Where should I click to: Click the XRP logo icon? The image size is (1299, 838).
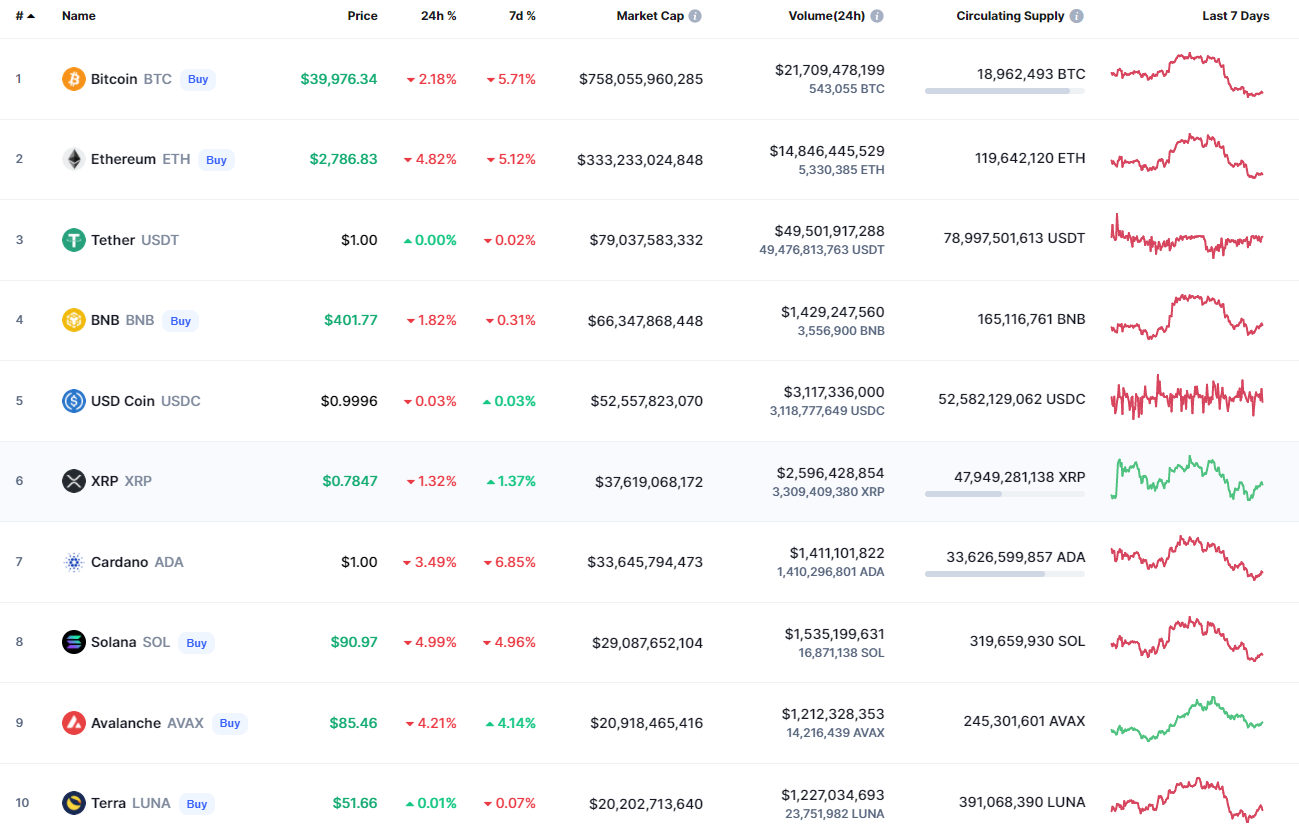[x=74, y=481]
